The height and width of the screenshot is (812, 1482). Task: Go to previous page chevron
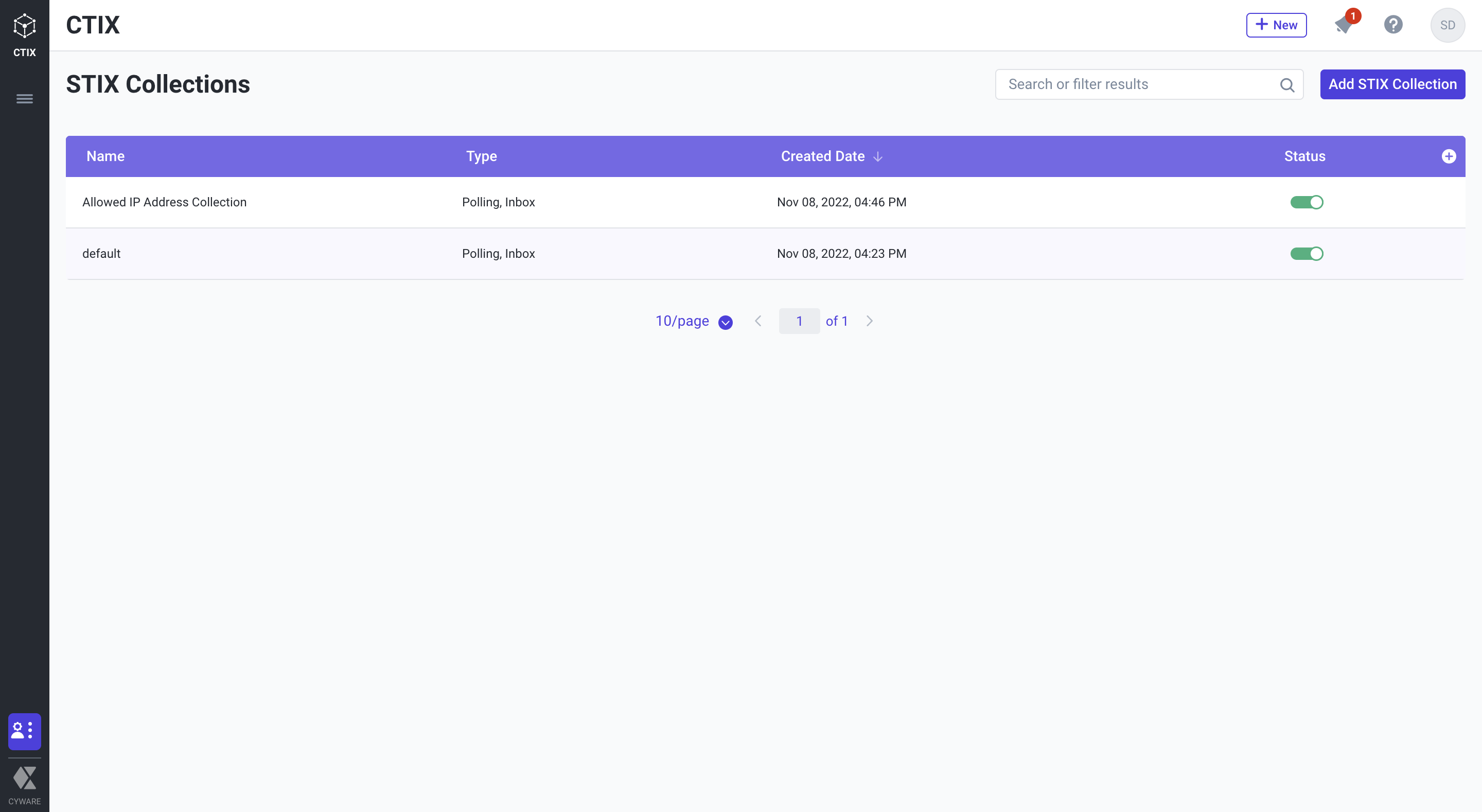tap(758, 321)
